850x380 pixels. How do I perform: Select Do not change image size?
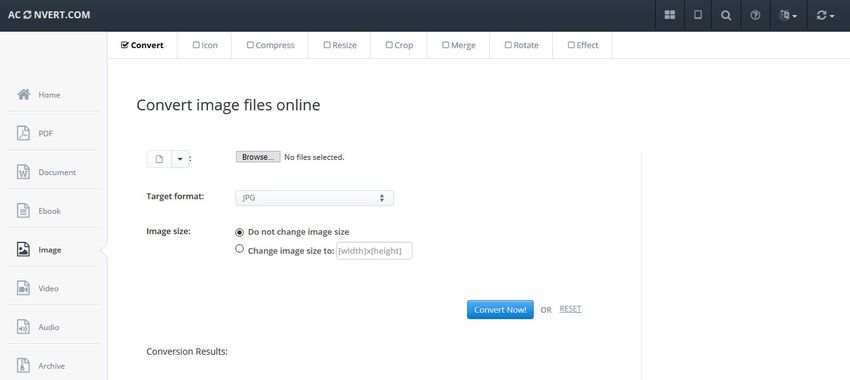point(240,232)
